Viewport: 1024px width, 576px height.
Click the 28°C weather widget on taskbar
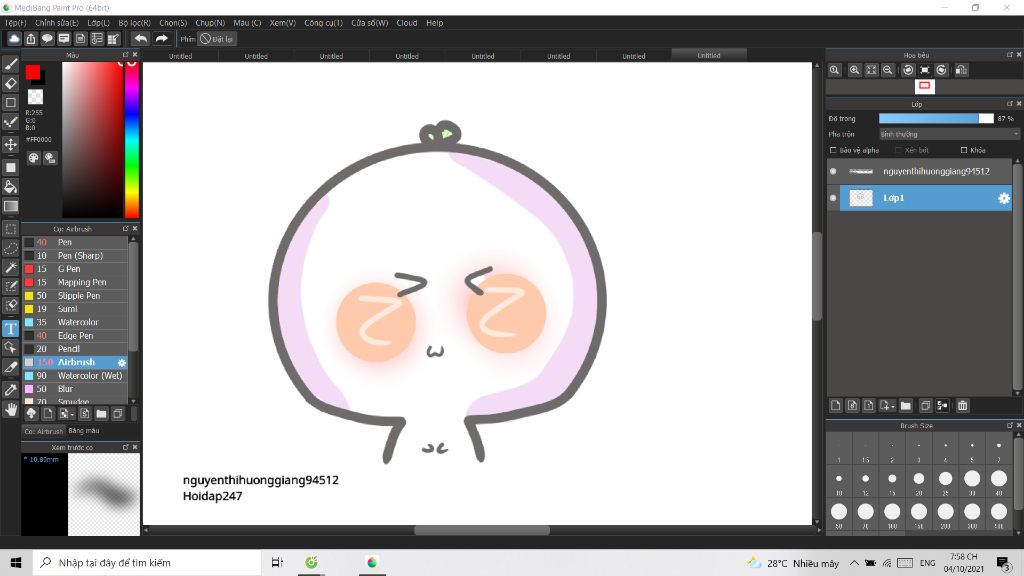793,563
